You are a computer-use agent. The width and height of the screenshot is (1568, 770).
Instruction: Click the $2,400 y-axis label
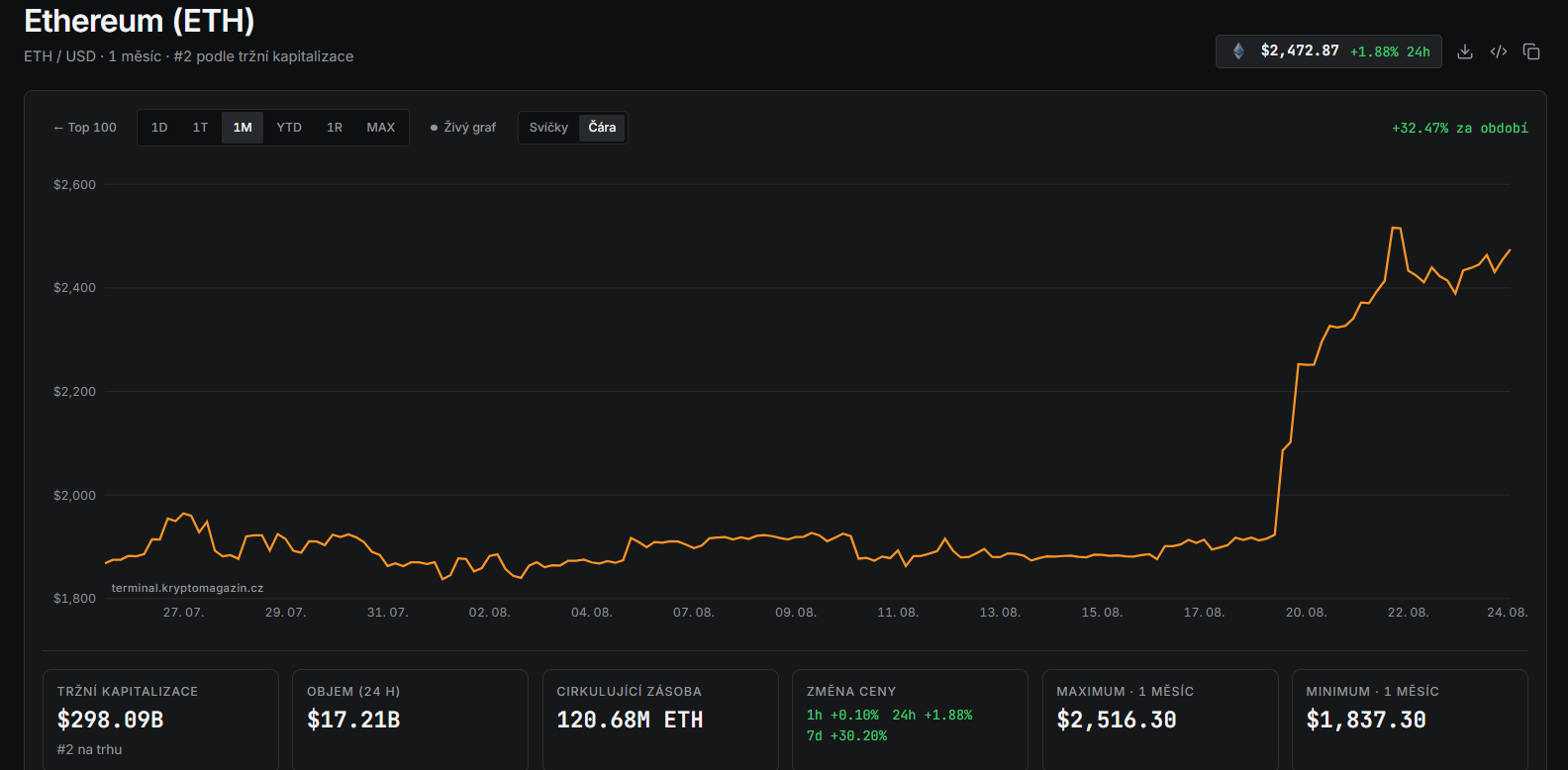pyautogui.click(x=75, y=288)
